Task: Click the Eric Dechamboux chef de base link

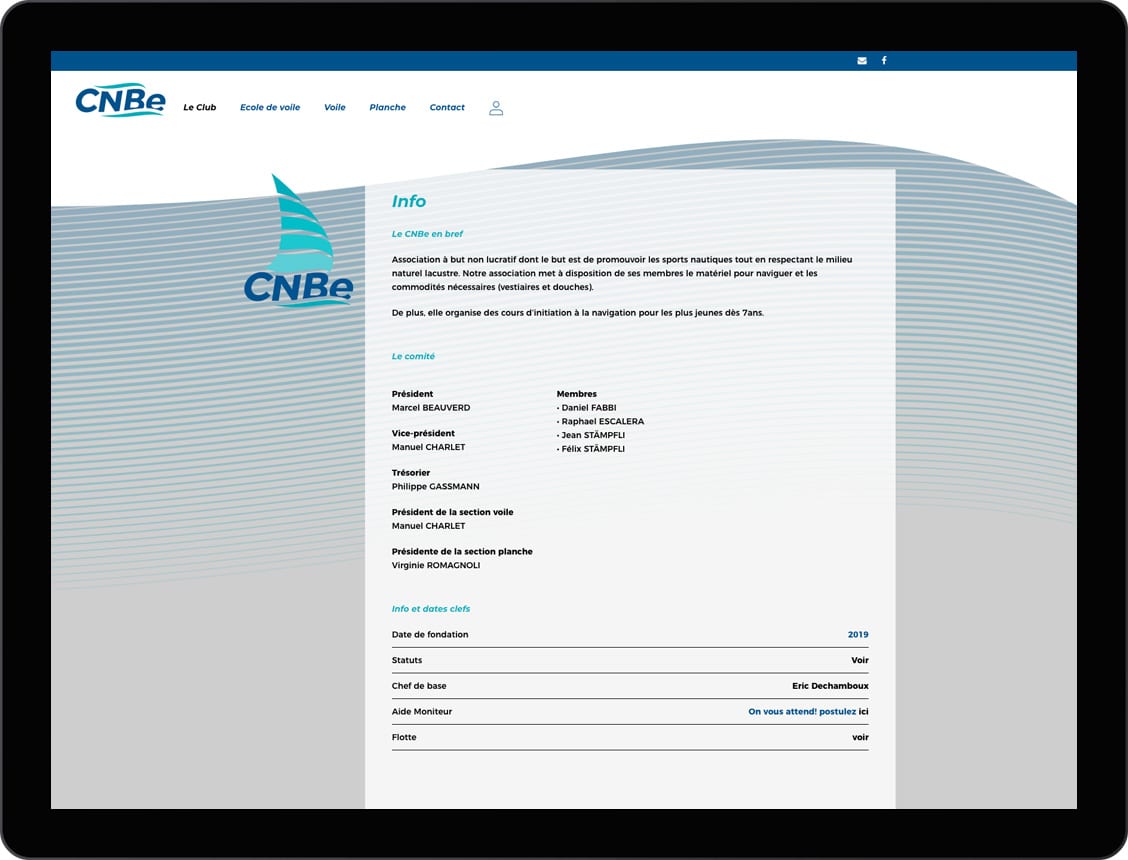Action: 830,686
